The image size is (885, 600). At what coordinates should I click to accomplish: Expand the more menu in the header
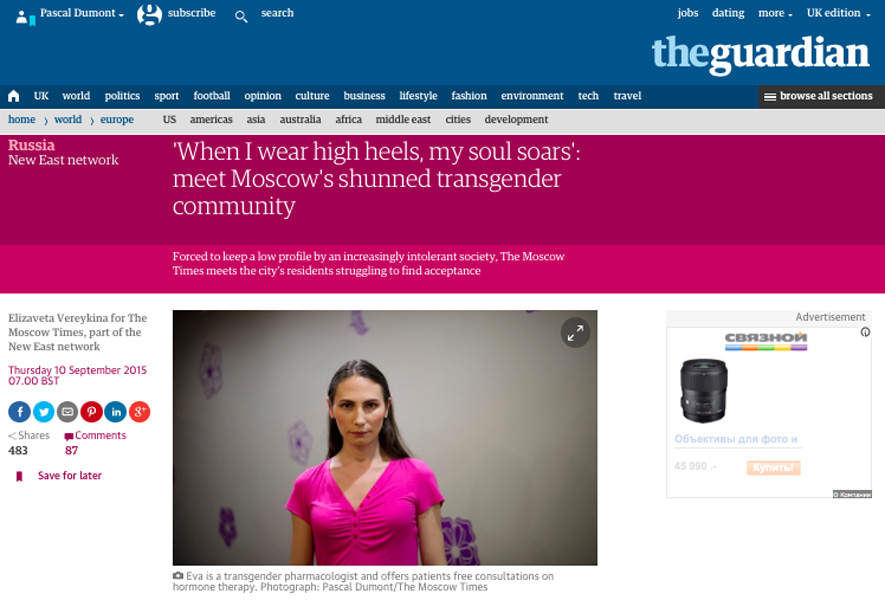click(x=775, y=13)
